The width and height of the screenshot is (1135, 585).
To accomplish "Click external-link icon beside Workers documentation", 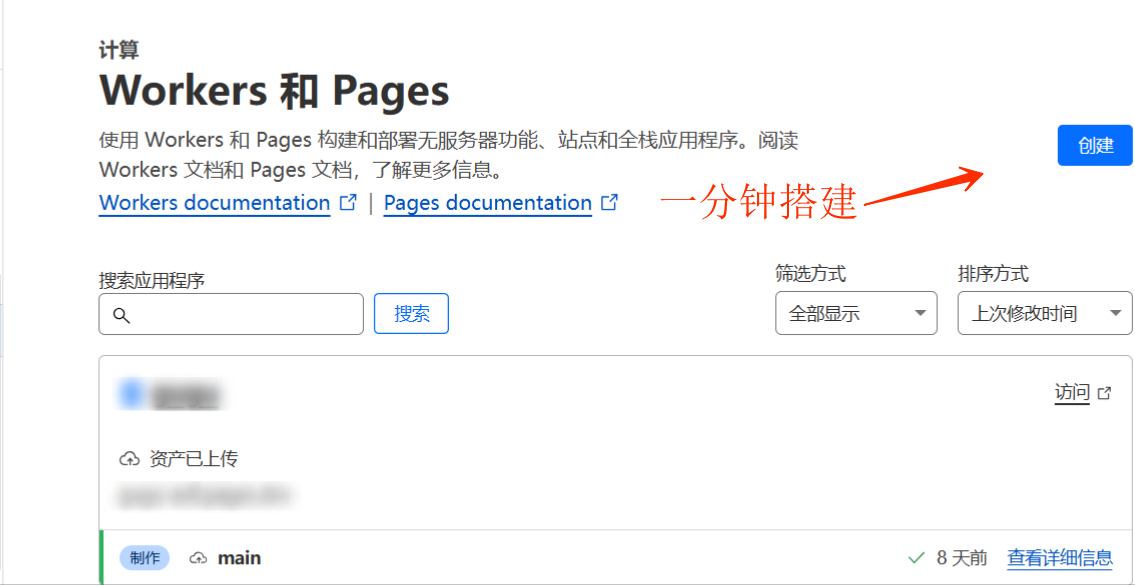I will pos(348,202).
